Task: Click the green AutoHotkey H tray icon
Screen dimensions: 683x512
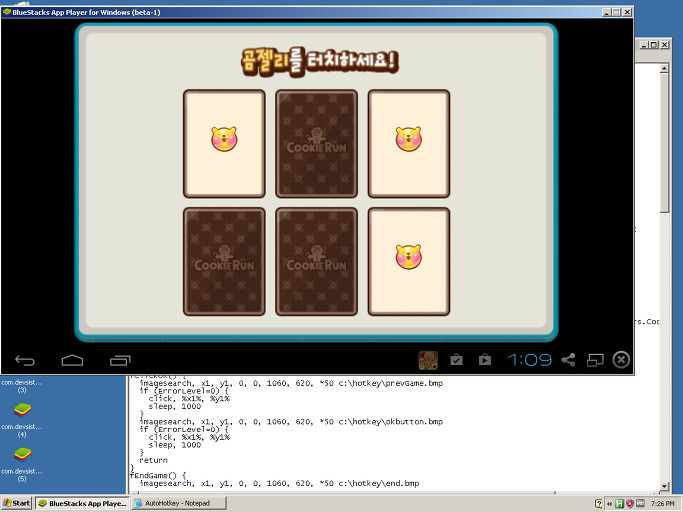Action: [619, 504]
